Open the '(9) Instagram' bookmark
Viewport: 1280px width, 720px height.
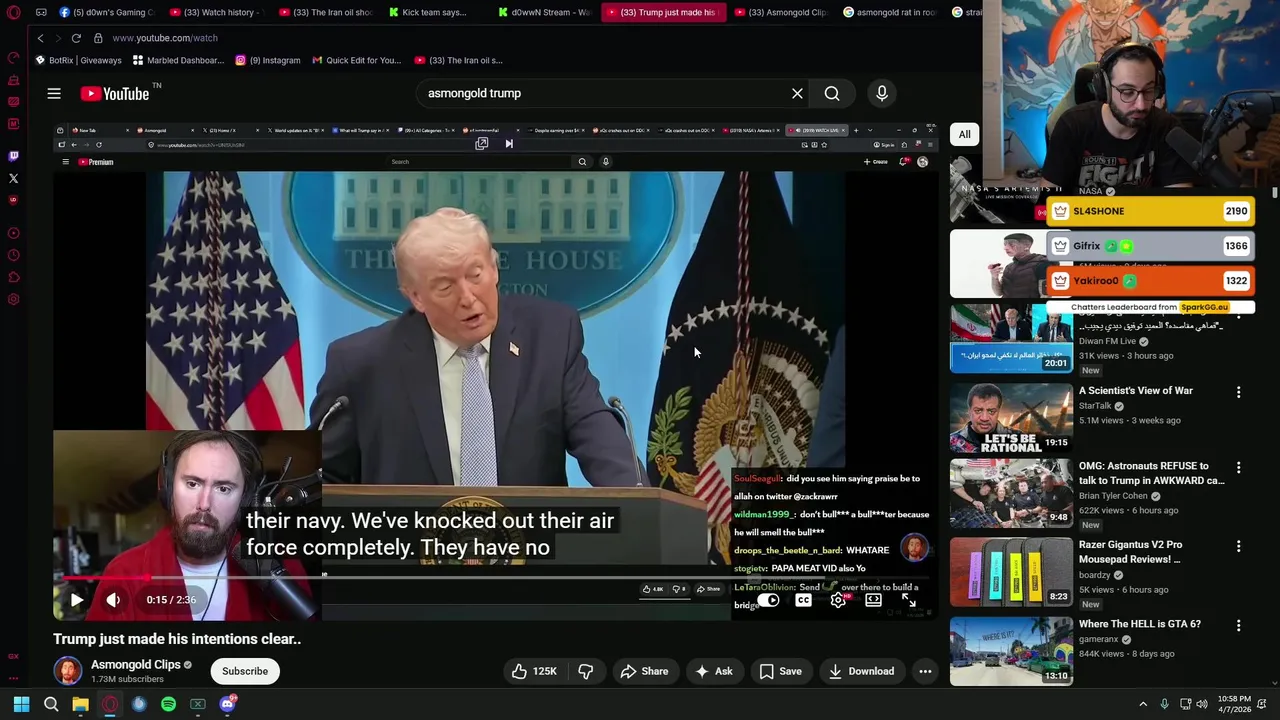267,60
